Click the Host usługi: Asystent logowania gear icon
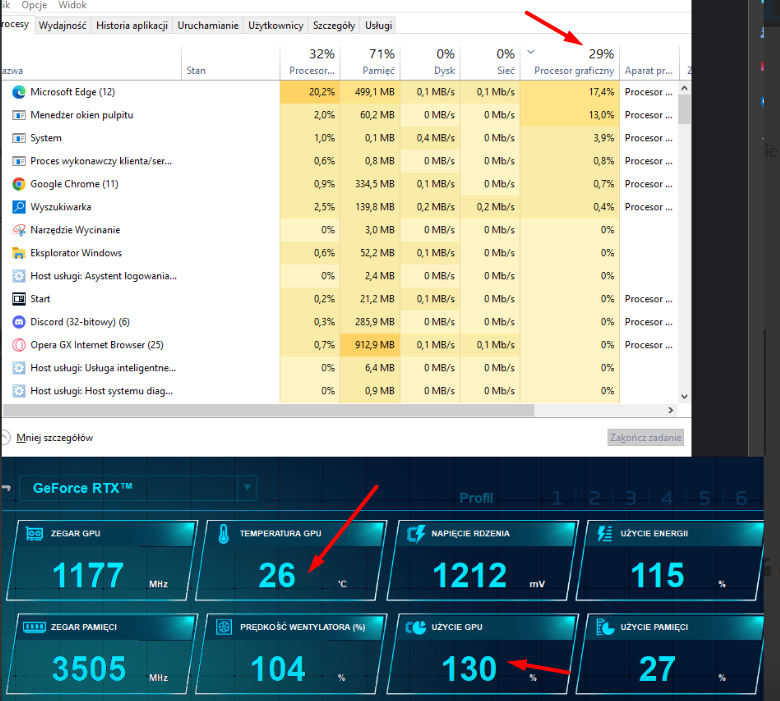Viewport: 780px width, 701px height. 19,276
